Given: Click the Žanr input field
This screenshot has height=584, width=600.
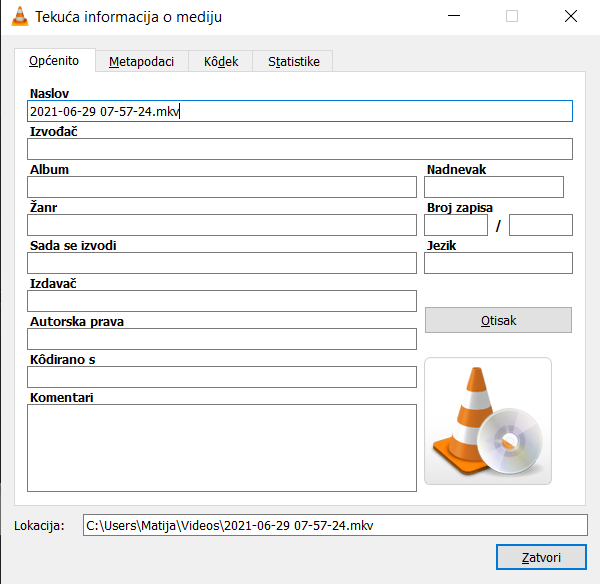Looking at the screenshot, I should 221,225.
